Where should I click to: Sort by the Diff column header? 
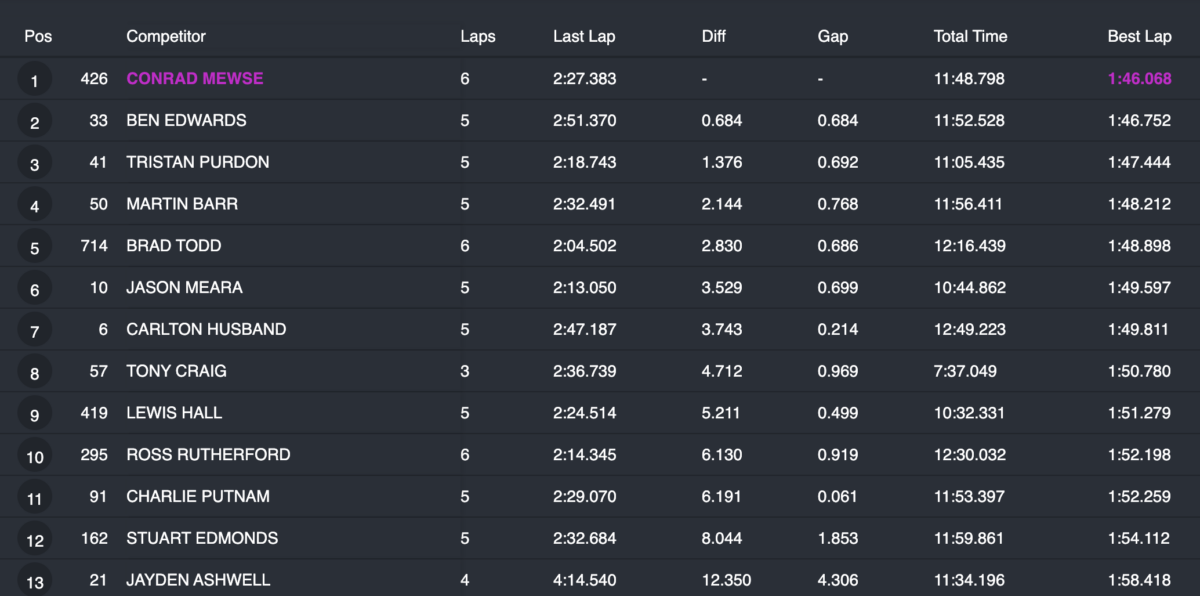point(714,37)
